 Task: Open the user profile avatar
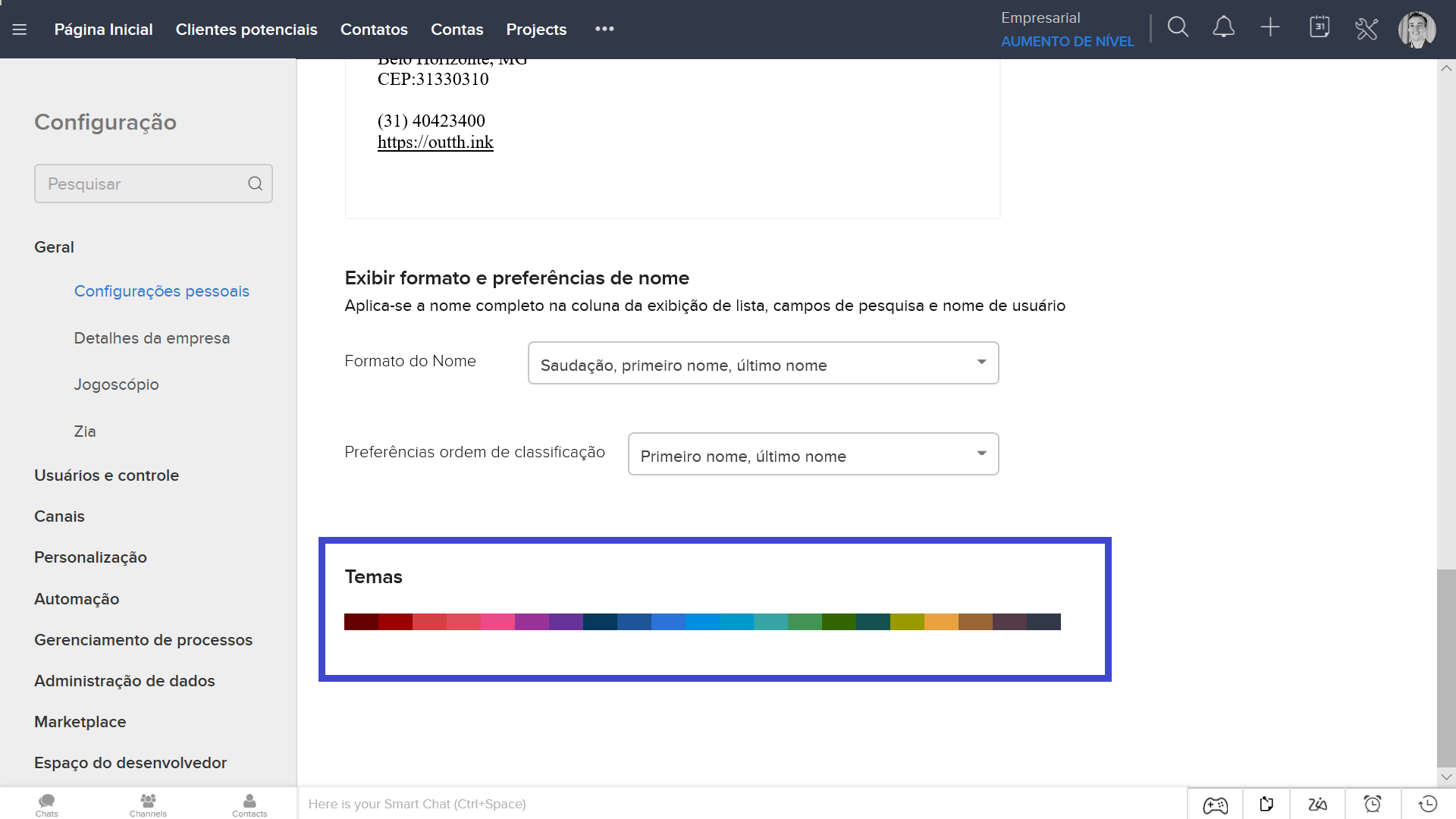(x=1417, y=30)
